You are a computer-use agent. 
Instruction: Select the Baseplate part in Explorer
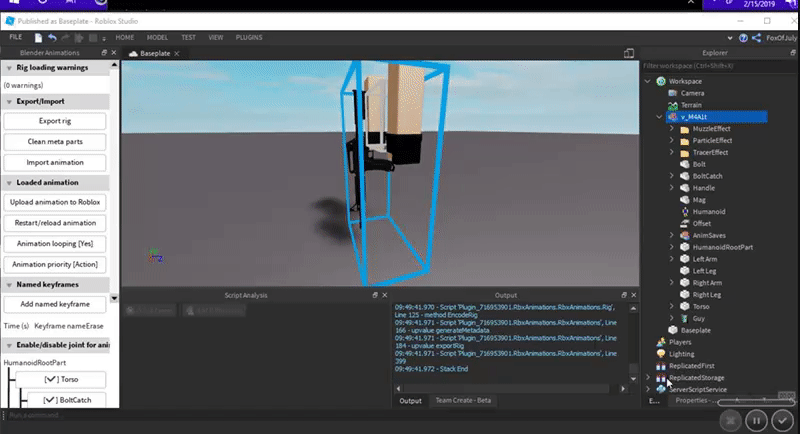click(695, 330)
